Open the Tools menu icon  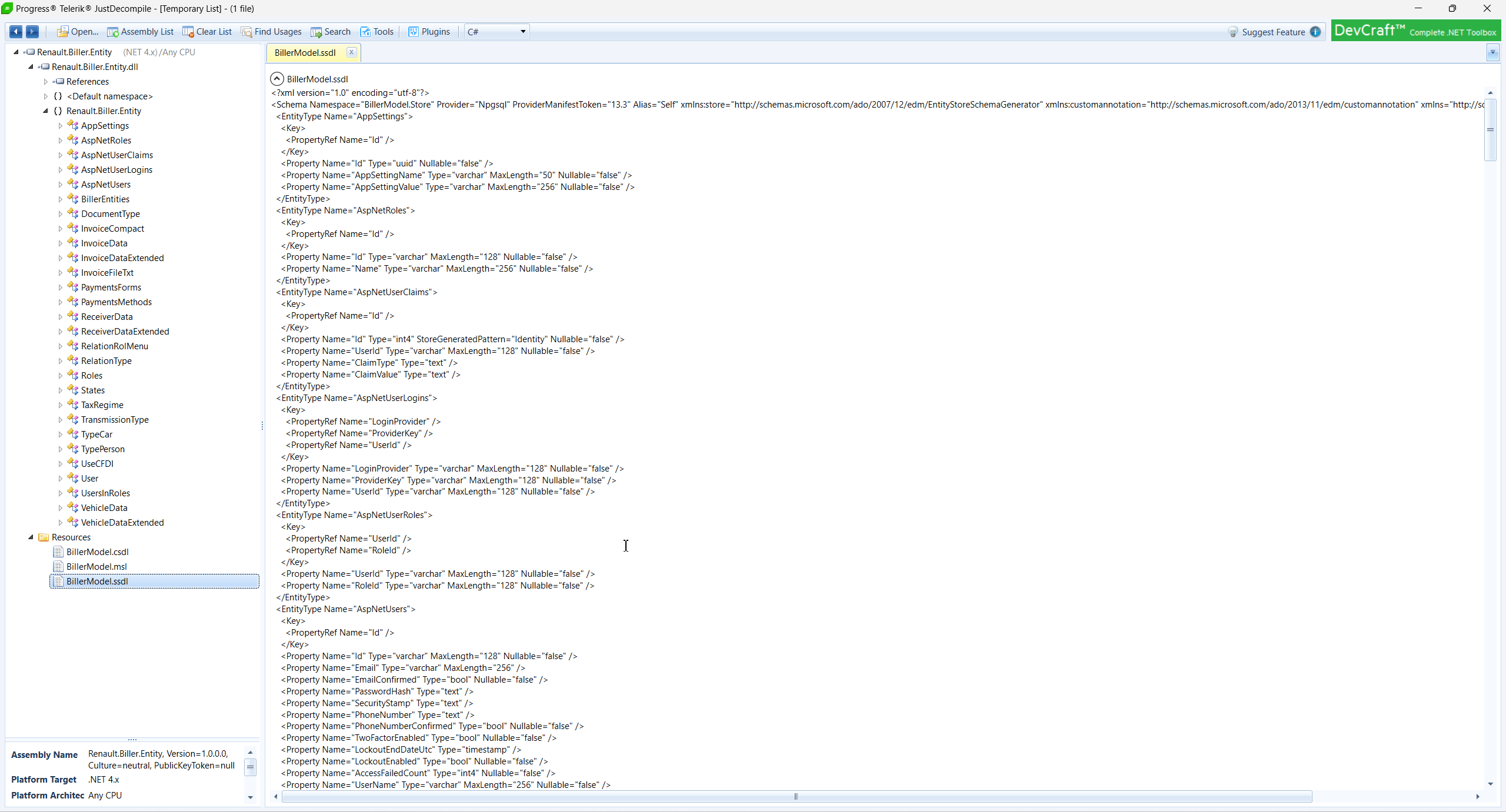[377, 31]
